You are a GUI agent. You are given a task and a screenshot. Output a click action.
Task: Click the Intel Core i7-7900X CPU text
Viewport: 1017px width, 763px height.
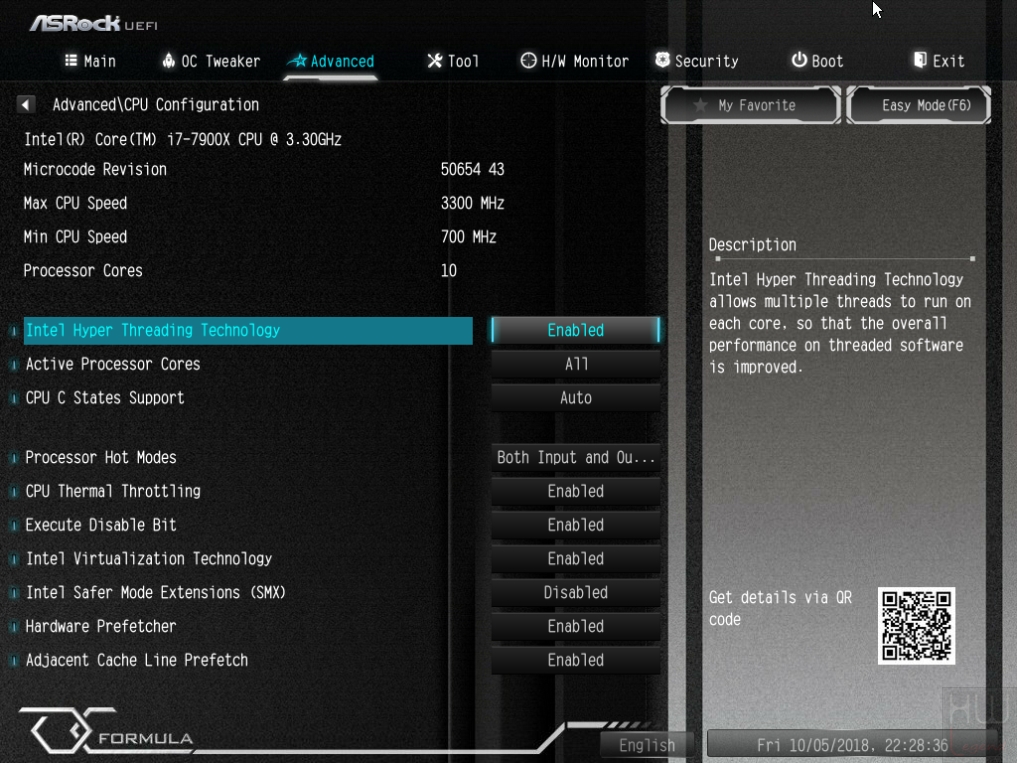pyautogui.click(x=182, y=139)
